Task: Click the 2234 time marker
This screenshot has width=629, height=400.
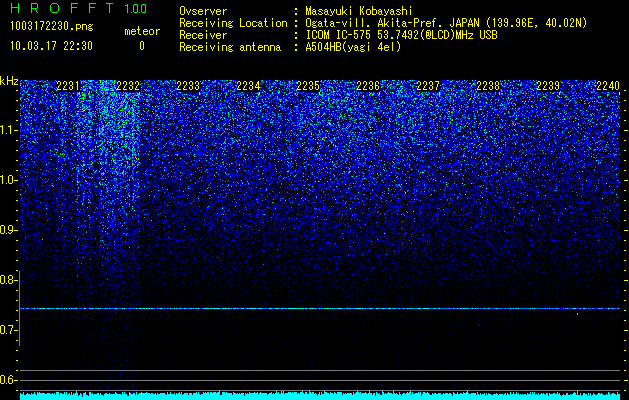Action: pos(248,86)
